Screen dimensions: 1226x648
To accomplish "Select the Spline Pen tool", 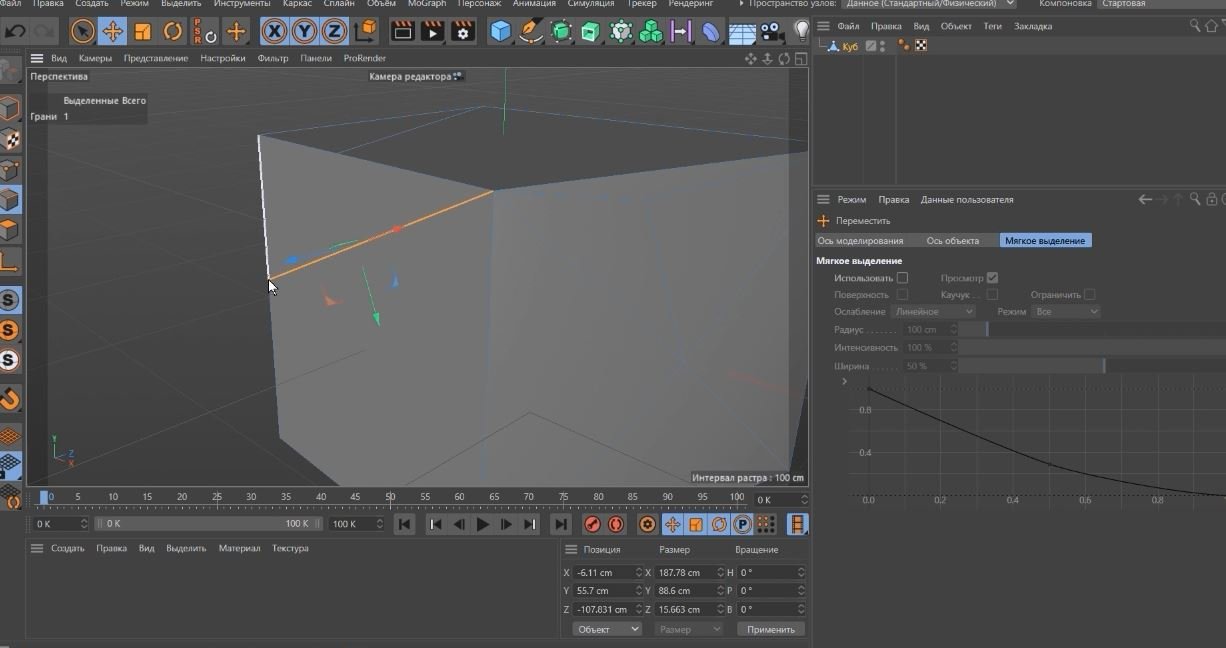I will pyautogui.click(x=531, y=32).
